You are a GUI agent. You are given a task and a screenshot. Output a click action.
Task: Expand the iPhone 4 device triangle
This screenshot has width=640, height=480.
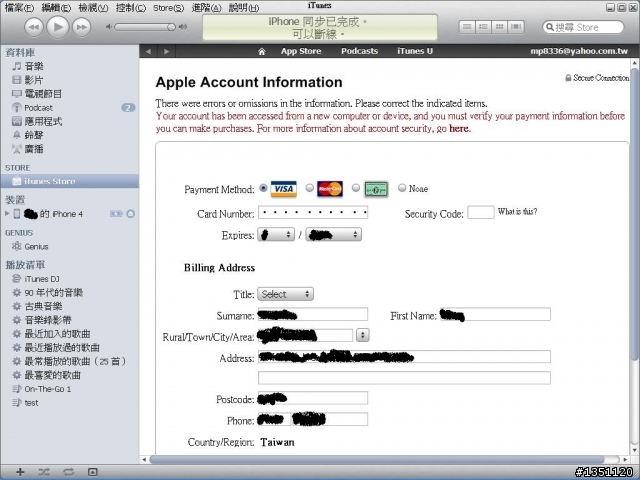click(x=7, y=213)
